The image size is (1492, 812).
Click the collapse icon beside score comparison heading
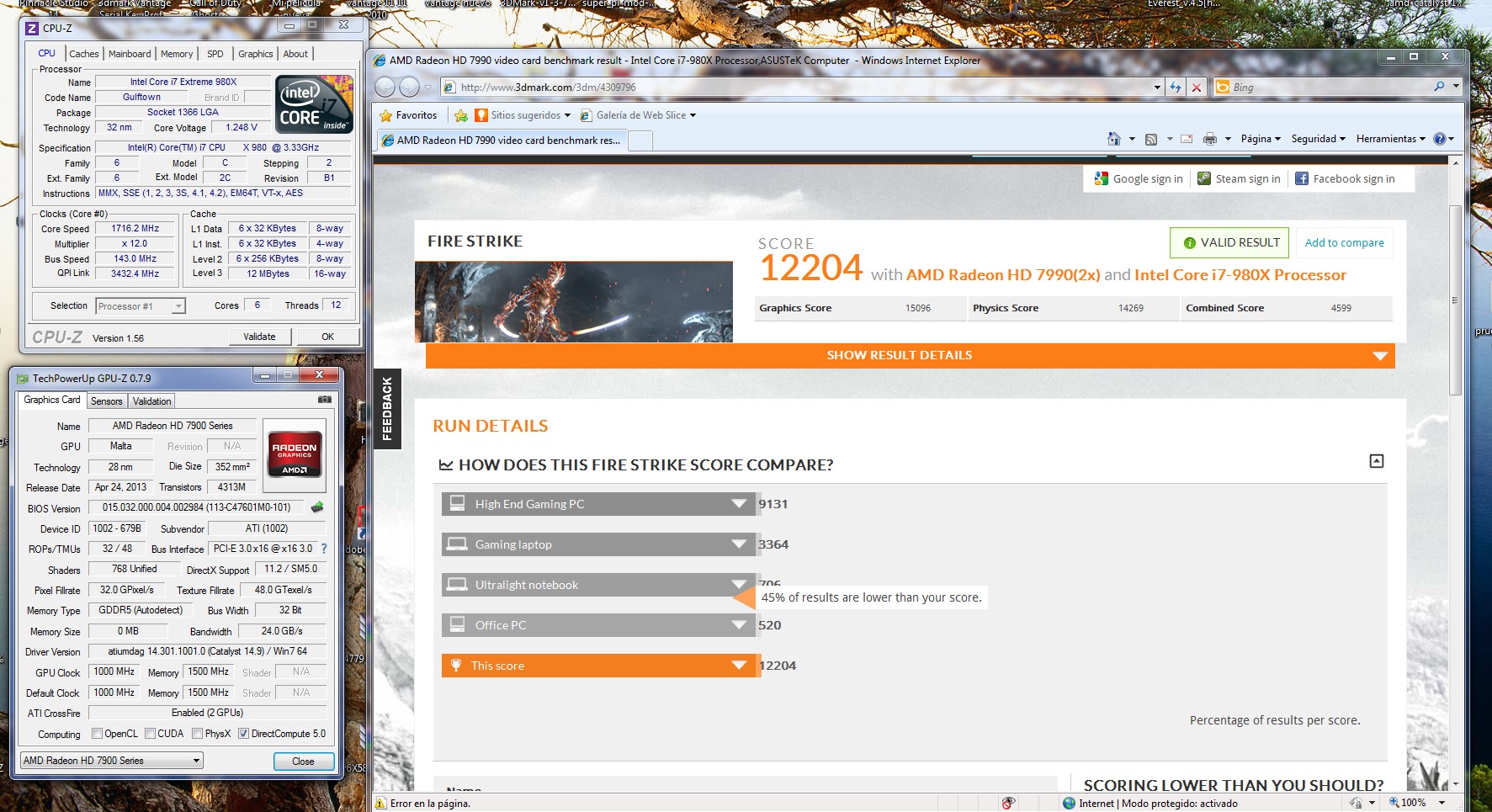click(1377, 461)
